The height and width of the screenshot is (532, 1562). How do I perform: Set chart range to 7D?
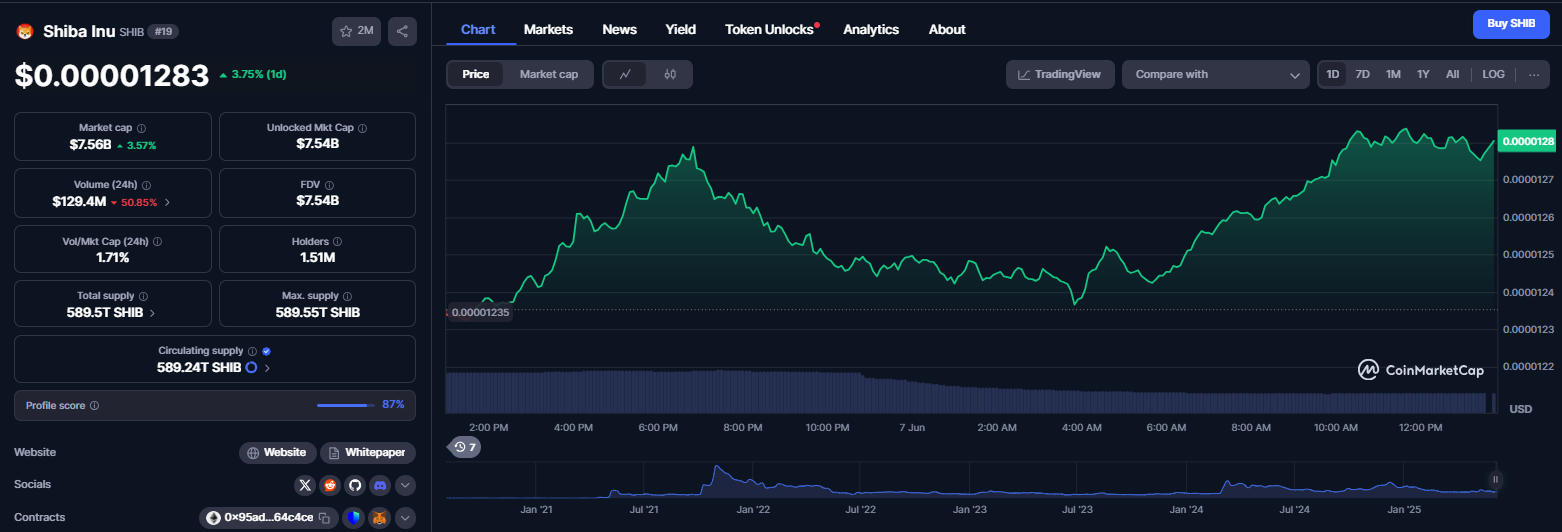point(1362,74)
